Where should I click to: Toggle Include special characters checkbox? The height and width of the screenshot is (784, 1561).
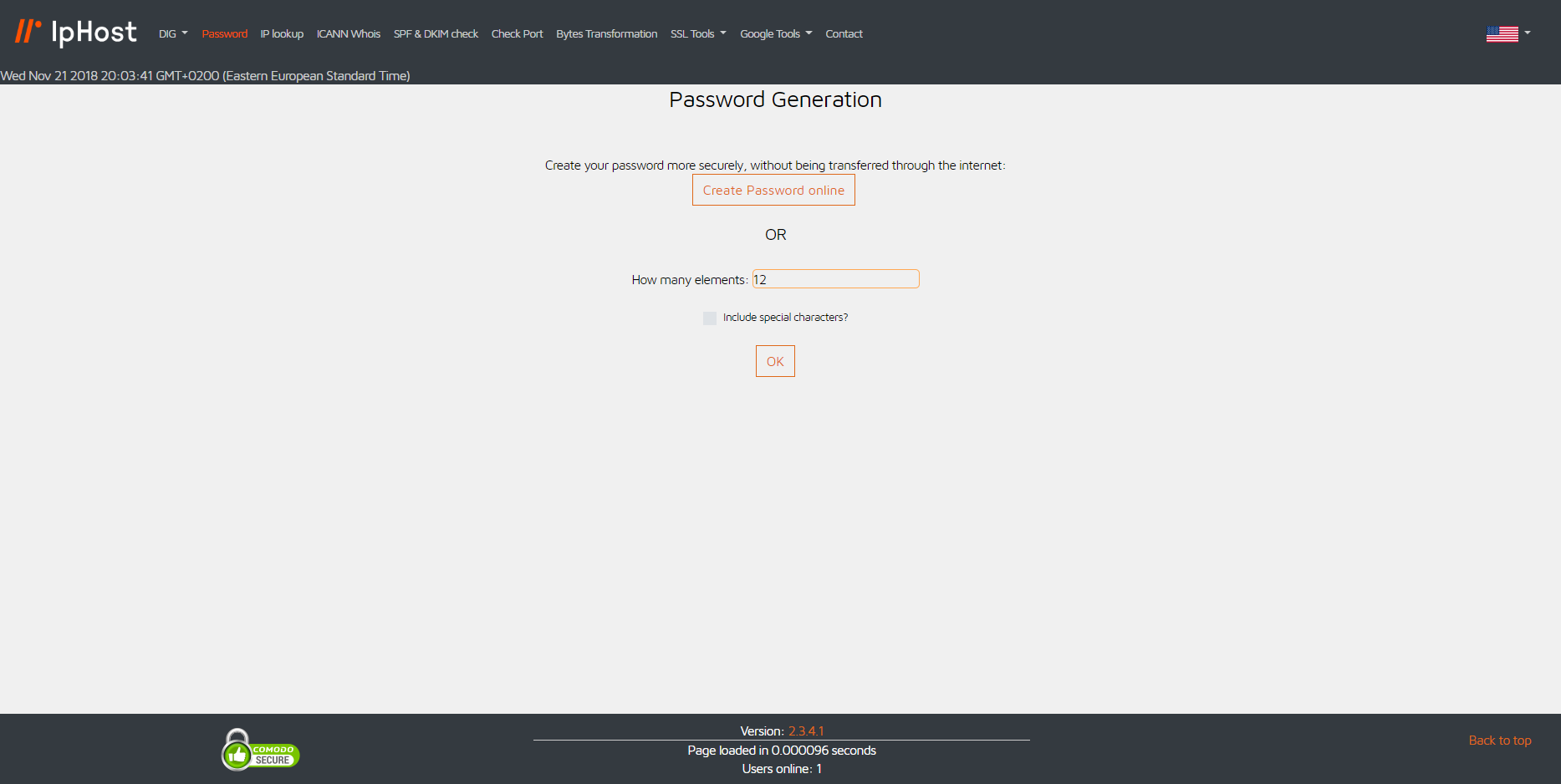tap(710, 318)
